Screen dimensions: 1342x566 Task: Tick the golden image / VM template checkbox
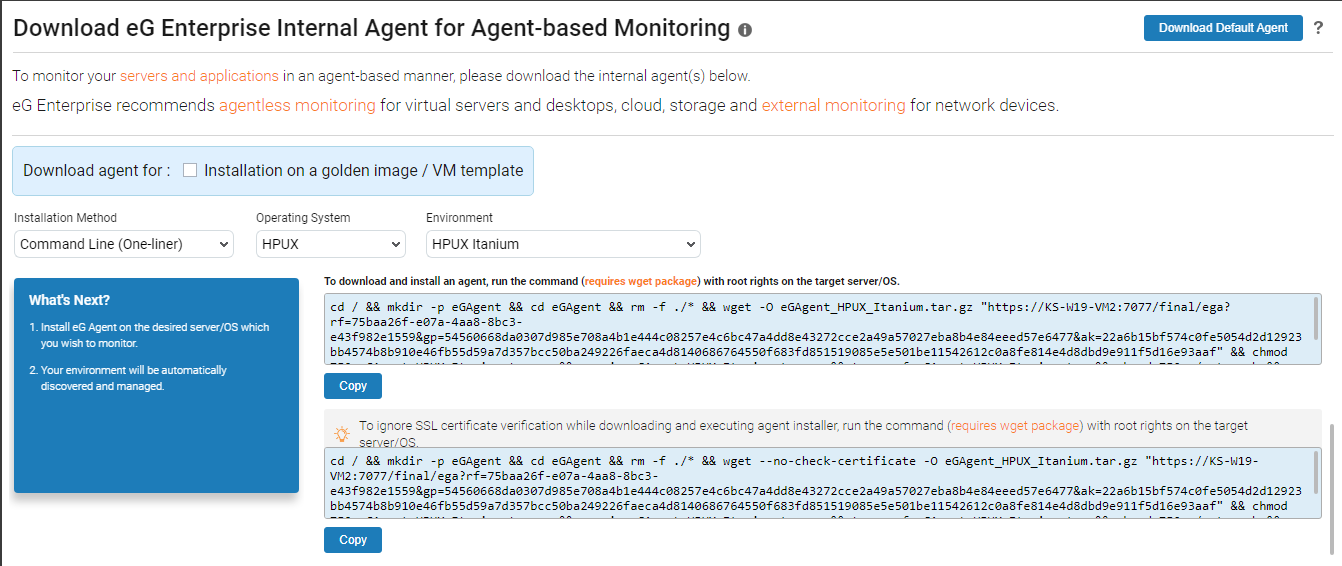click(x=190, y=170)
